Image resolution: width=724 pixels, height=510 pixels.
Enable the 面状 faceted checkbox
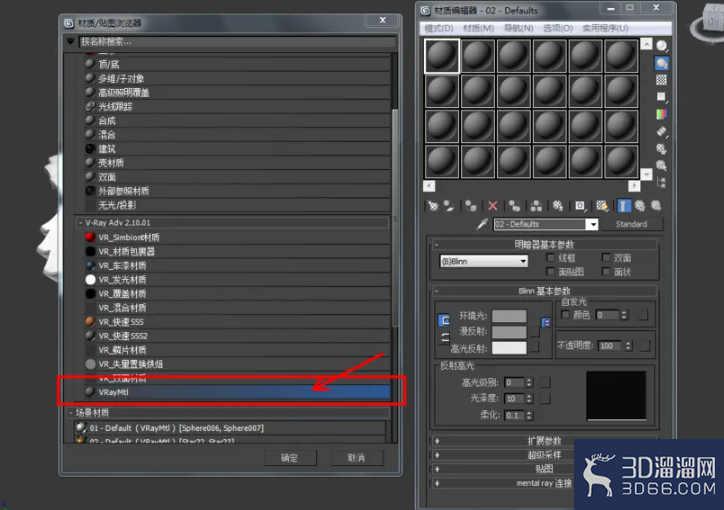(x=606, y=271)
